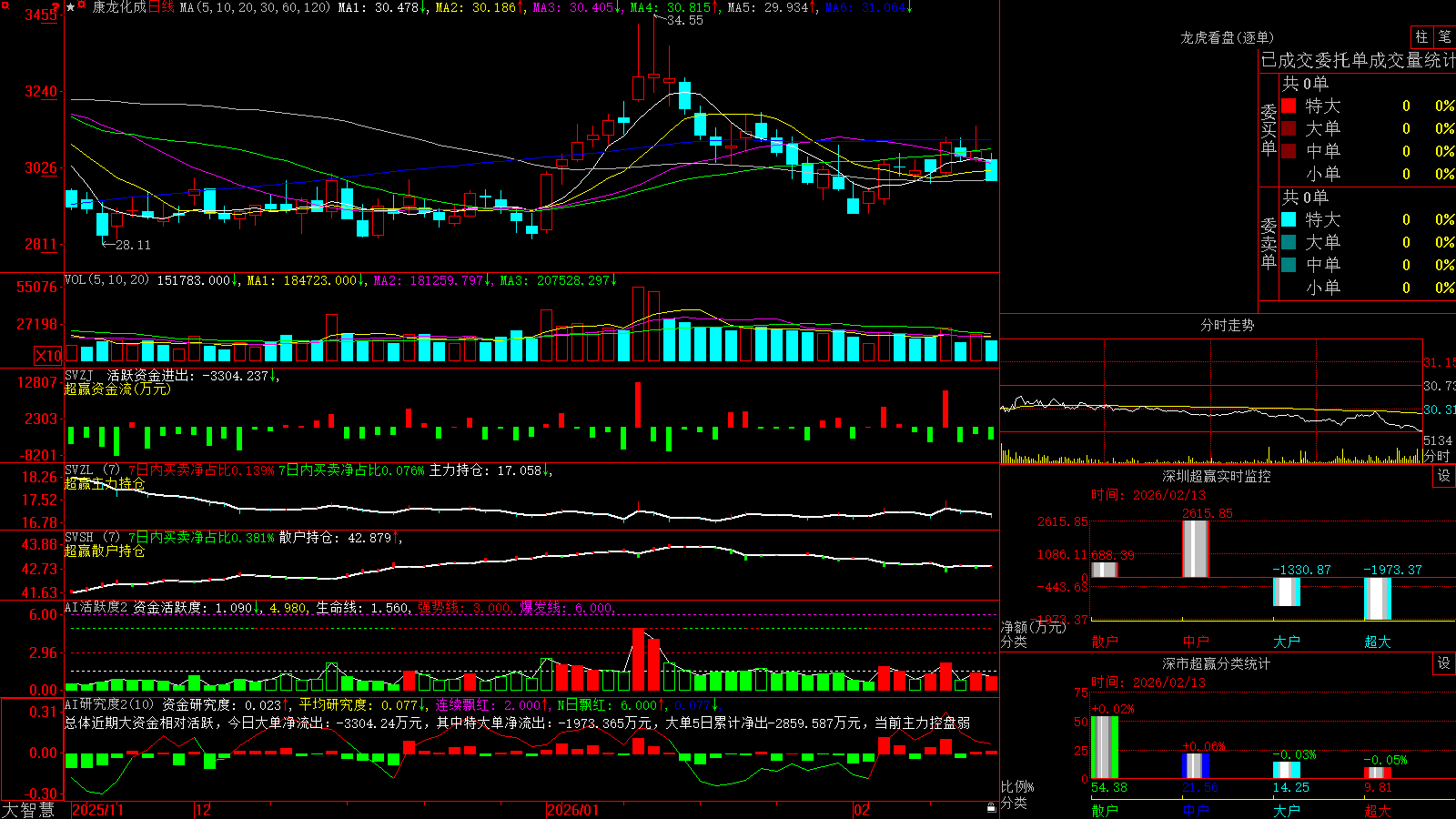Select teal 大单 swatch under 委卖单
This screenshot has height=819, width=1456.
[x=1289, y=242]
